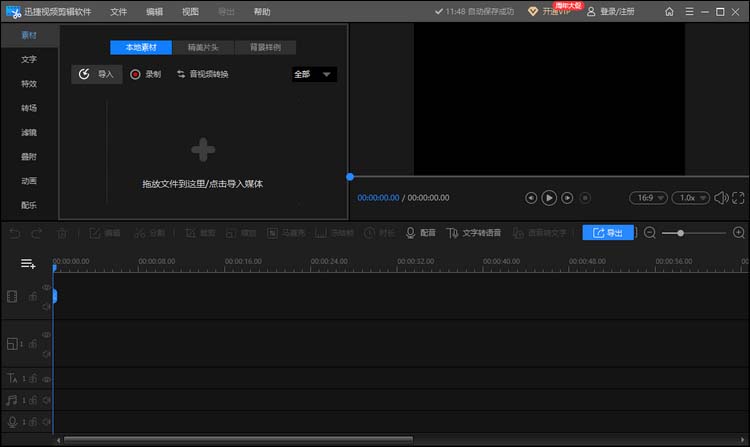Select the 编辑 edit tool
This screenshot has width=750, height=447.
(x=105, y=233)
